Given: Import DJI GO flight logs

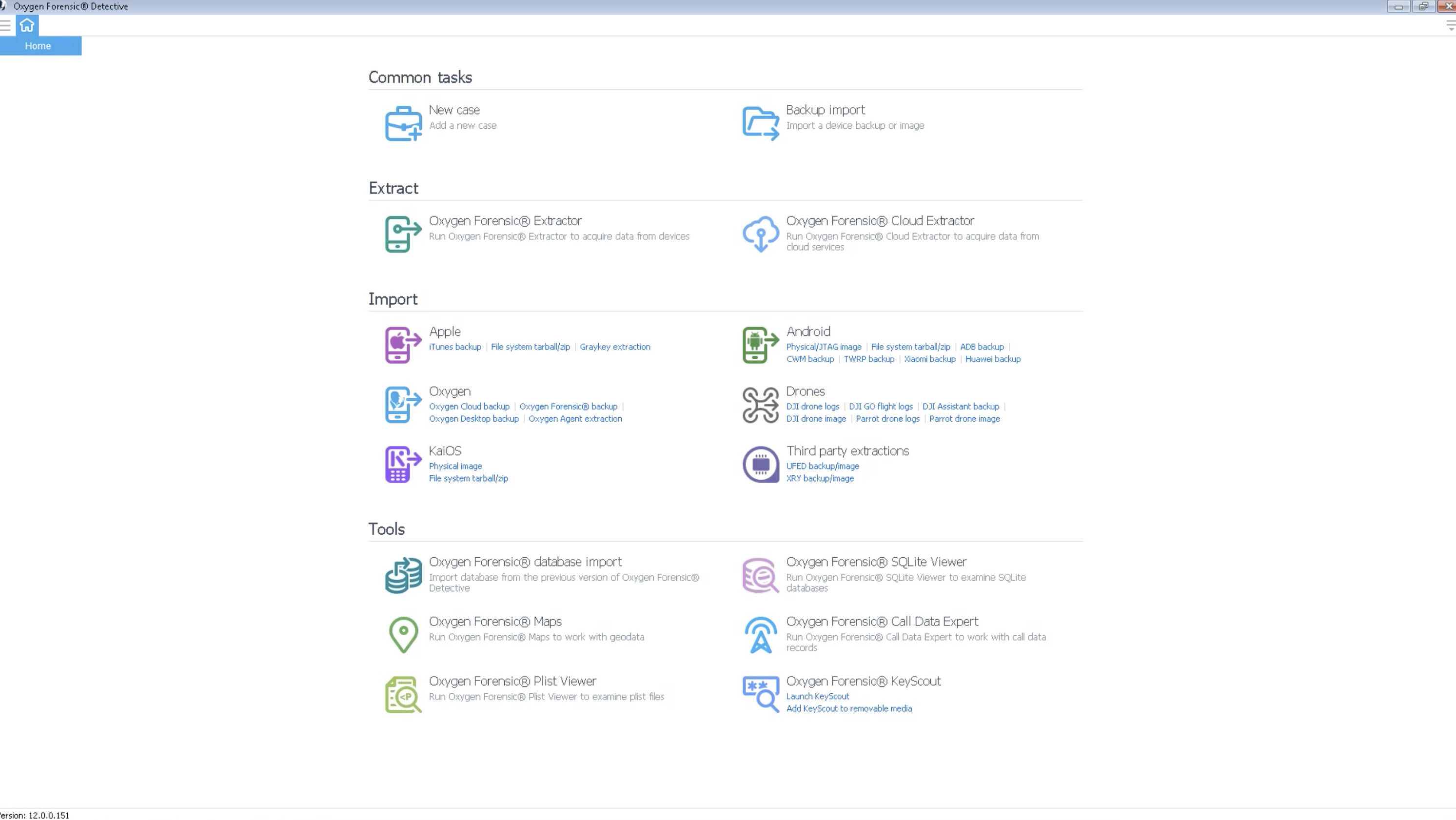Looking at the screenshot, I should [x=881, y=406].
